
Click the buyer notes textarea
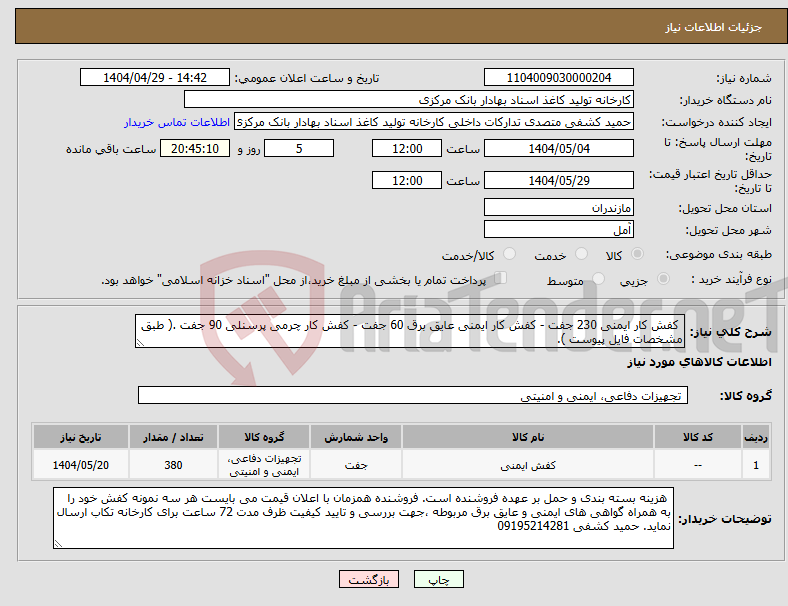pyautogui.click(x=363, y=518)
